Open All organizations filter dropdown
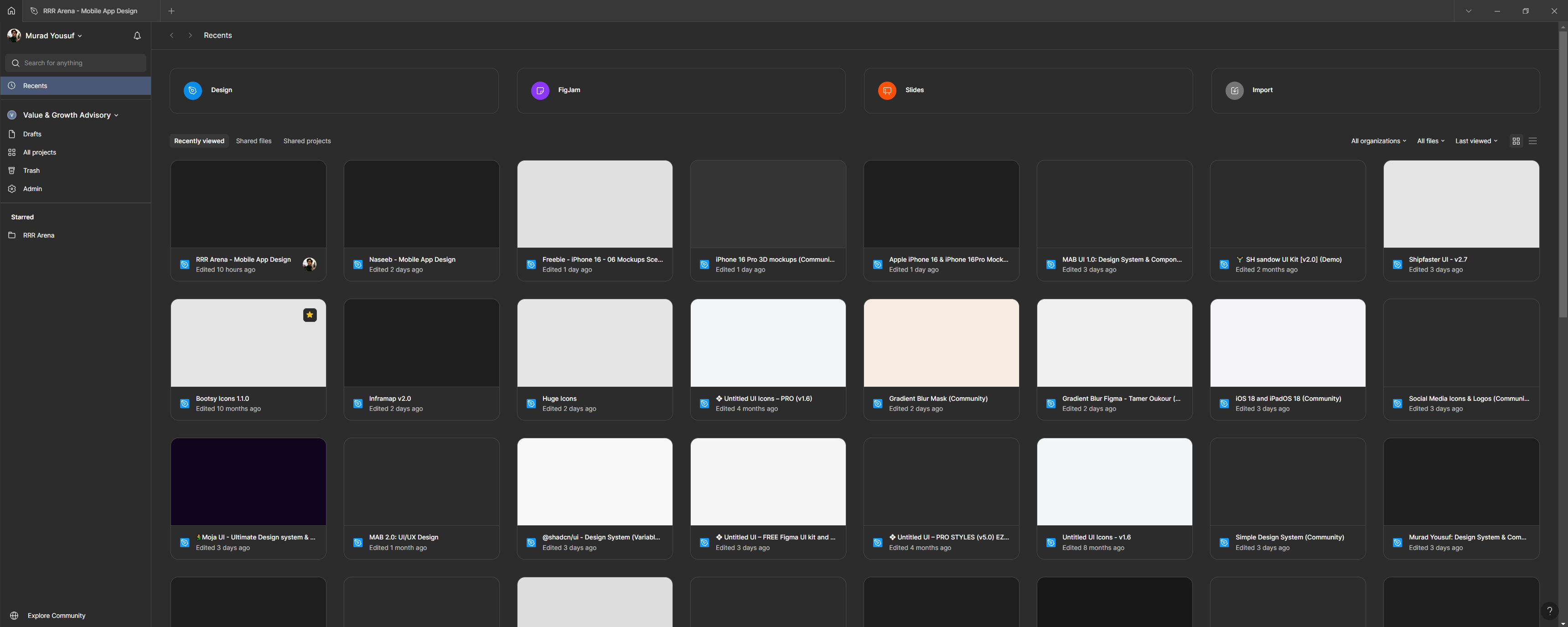1568x627 pixels. click(x=1379, y=141)
